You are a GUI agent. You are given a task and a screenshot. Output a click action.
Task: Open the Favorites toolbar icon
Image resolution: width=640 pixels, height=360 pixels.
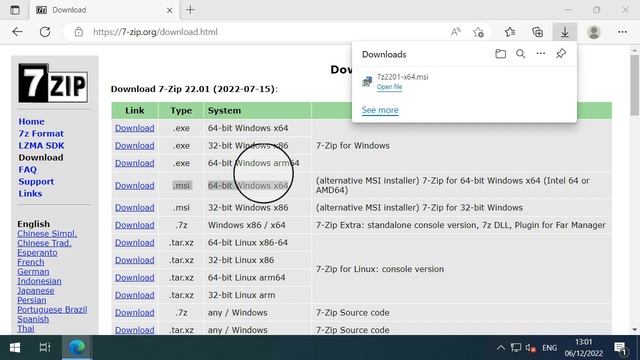coord(510,32)
